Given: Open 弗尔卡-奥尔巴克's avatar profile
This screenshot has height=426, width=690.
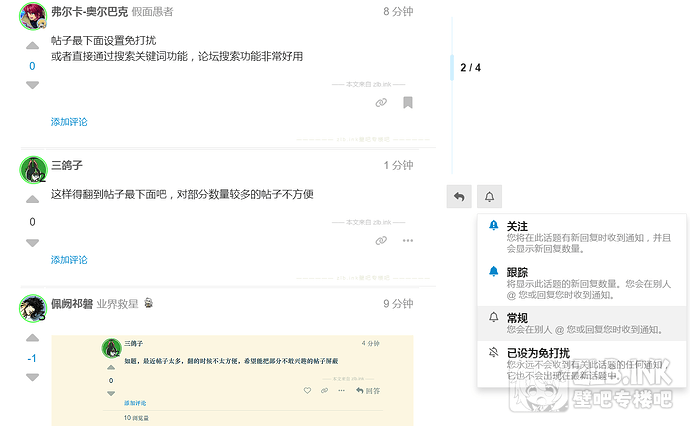Looking at the screenshot, I should pyautogui.click(x=33, y=16).
